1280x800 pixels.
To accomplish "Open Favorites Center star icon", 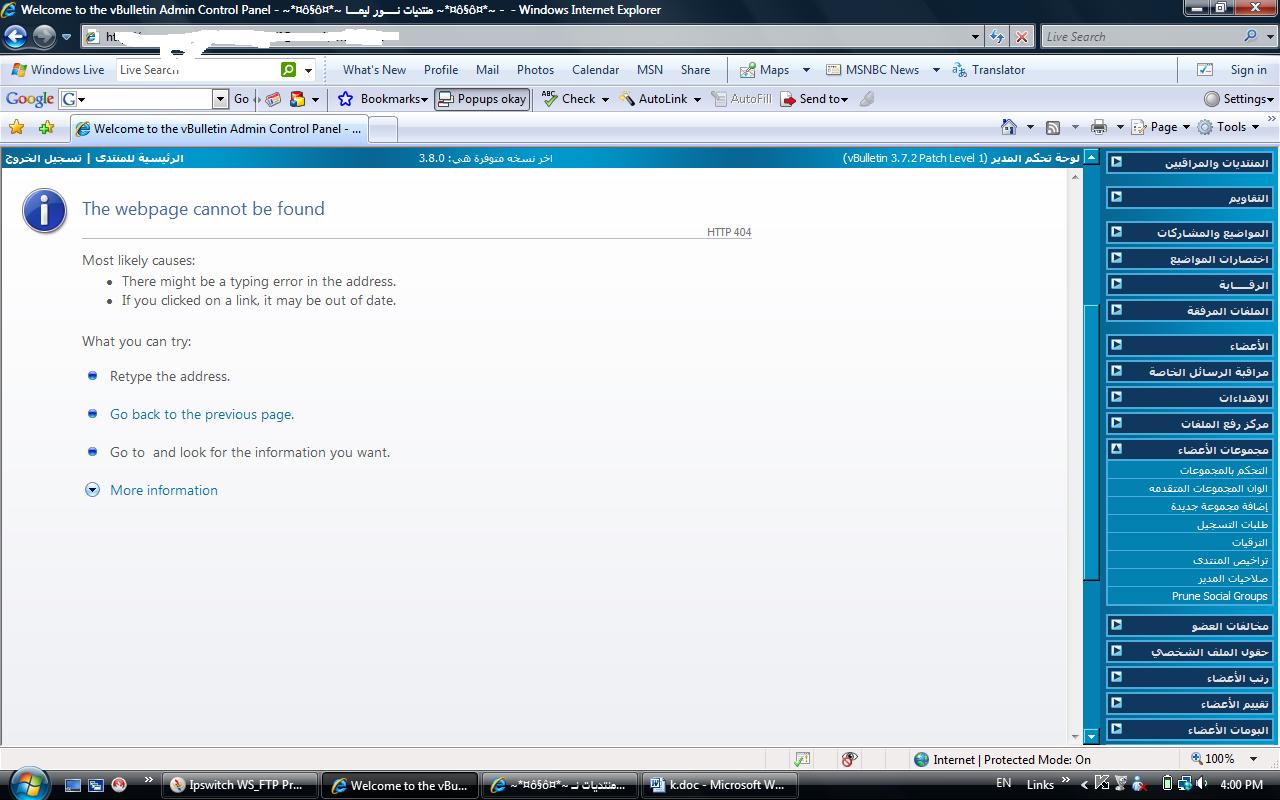I will (16, 128).
